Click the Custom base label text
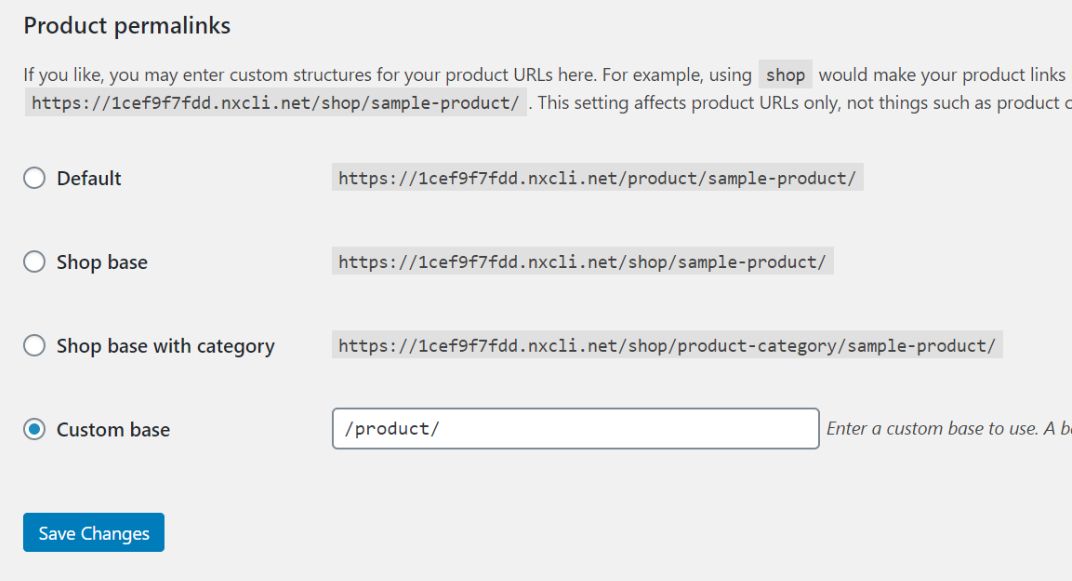Screen dimensions: 1072x581 (x=111, y=429)
